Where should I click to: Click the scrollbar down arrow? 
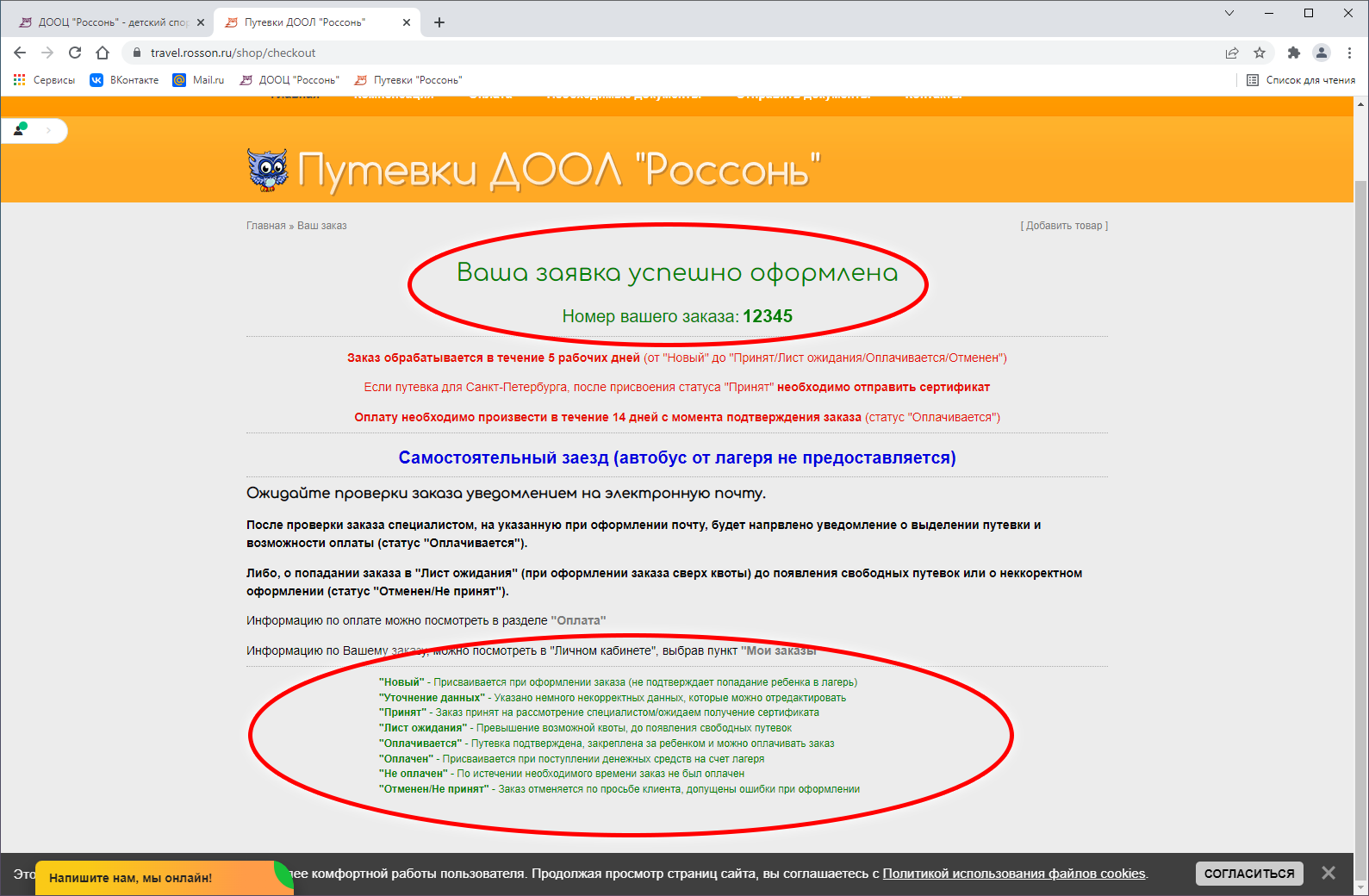pyautogui.click(x=1361, y=888)
